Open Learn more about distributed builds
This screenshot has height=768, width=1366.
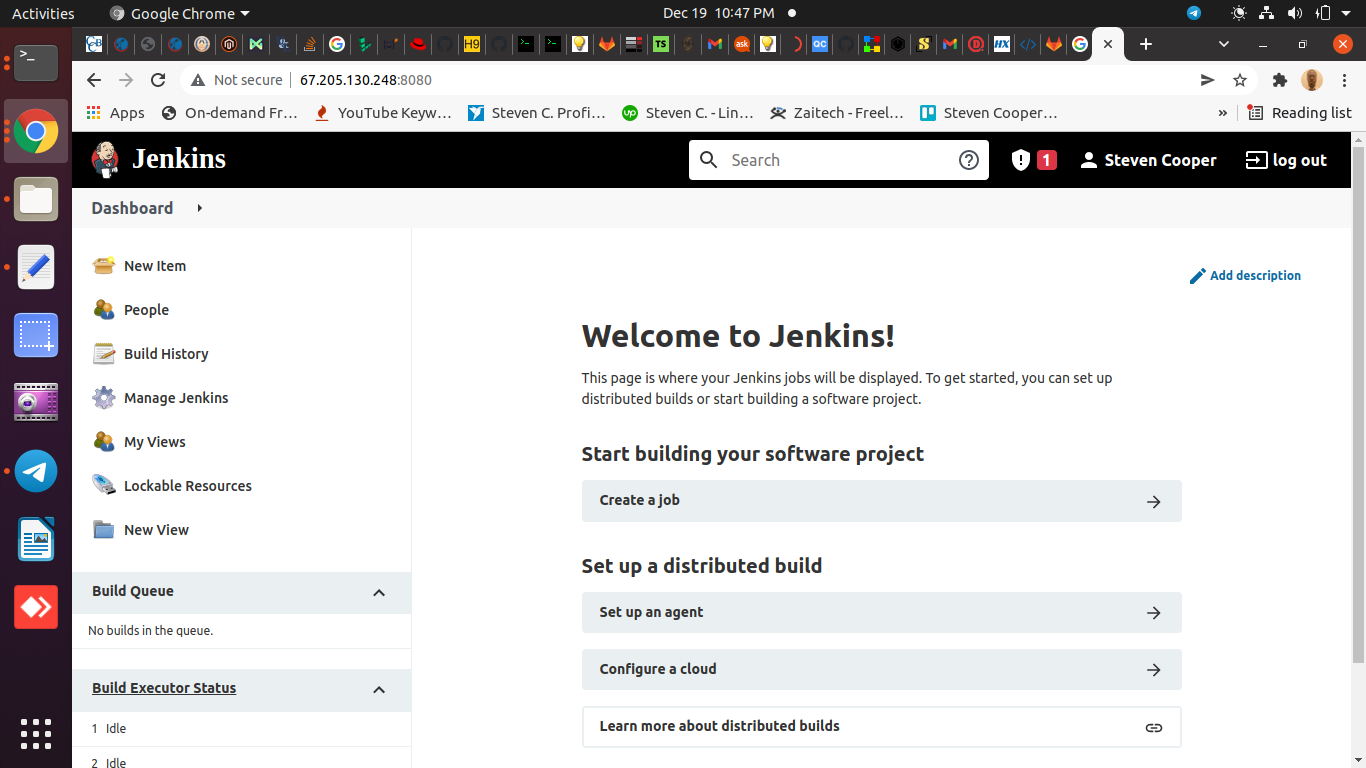click(881, 727)
